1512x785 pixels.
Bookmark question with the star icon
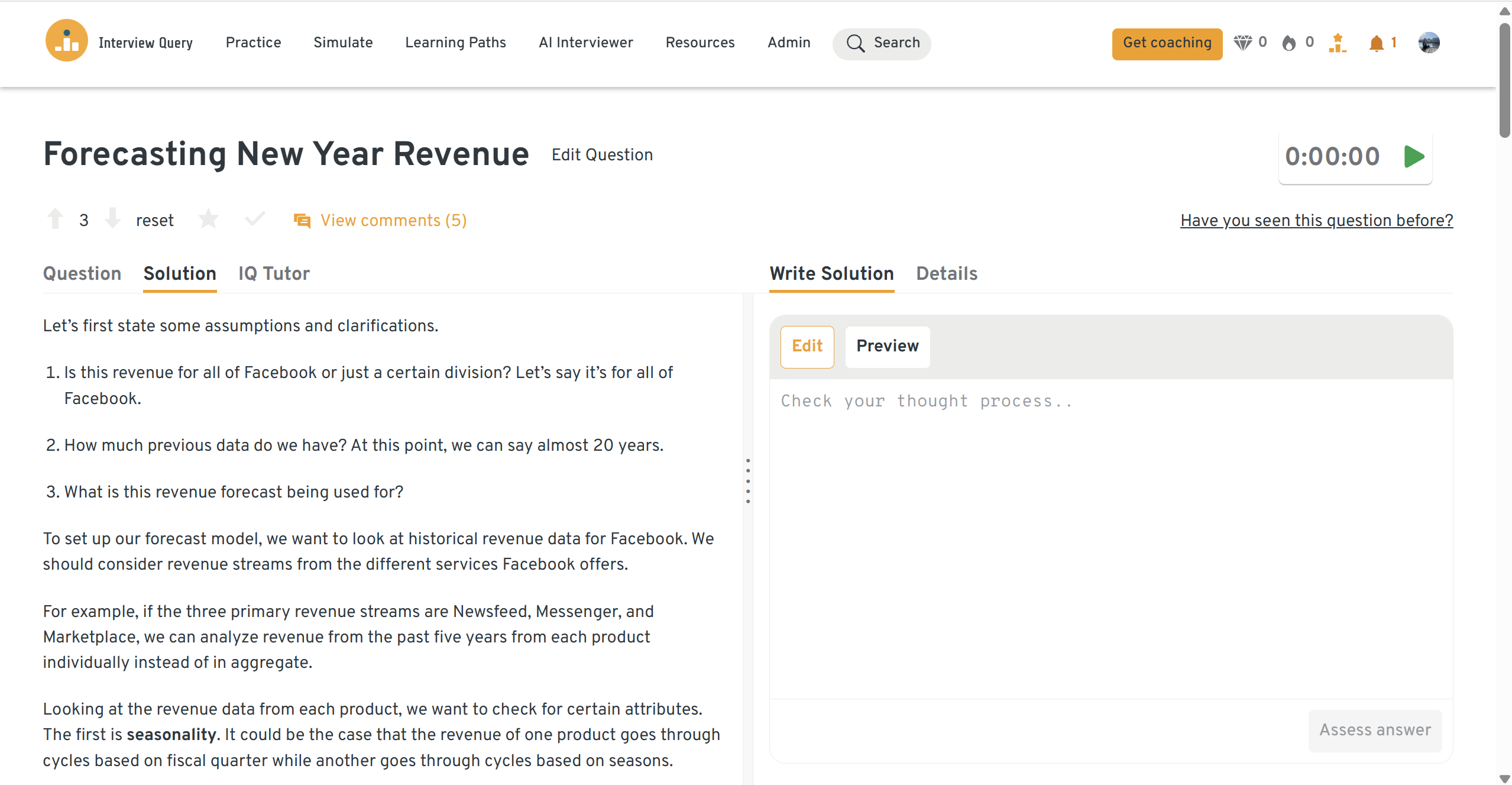point(208,219)
